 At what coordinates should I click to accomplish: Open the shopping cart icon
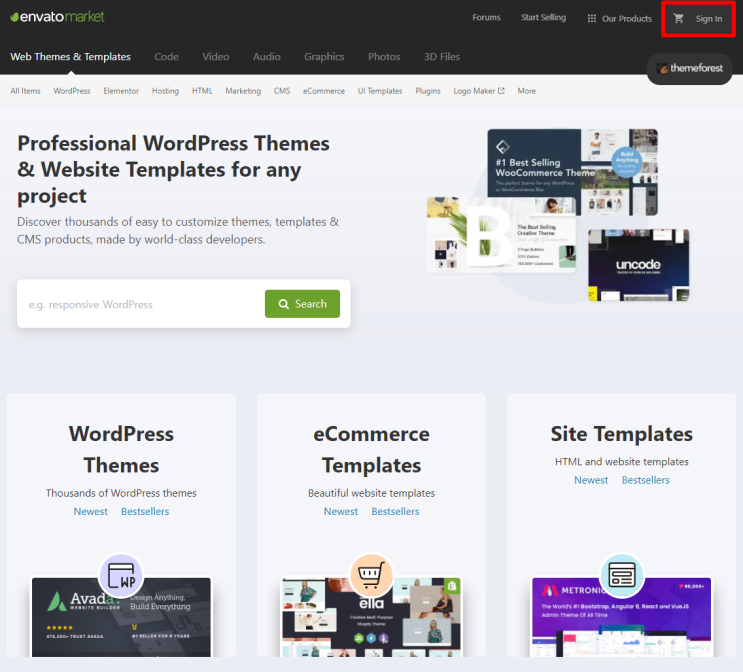679,18
